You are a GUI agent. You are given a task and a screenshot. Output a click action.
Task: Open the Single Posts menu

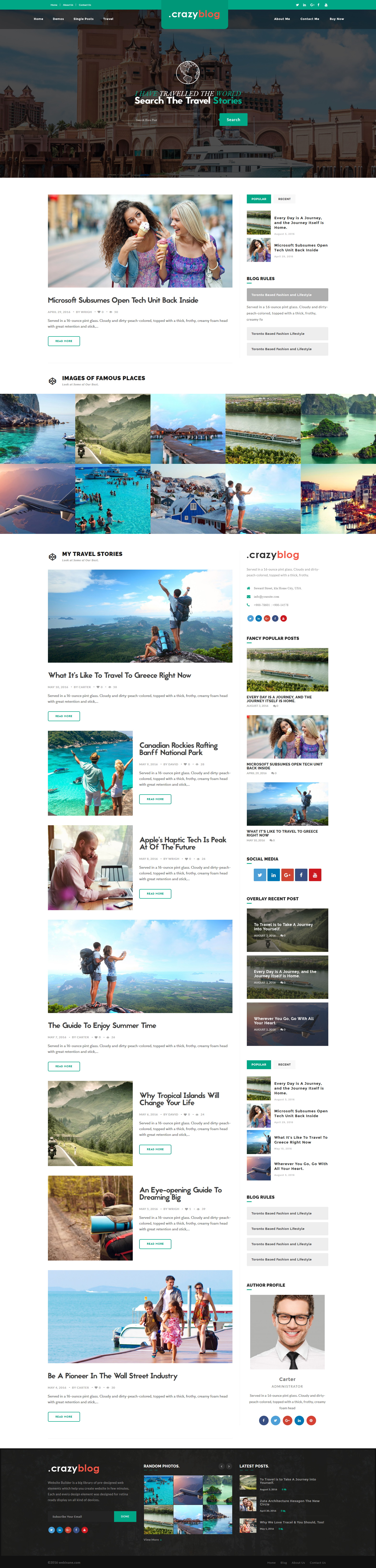tap(83, 19)
